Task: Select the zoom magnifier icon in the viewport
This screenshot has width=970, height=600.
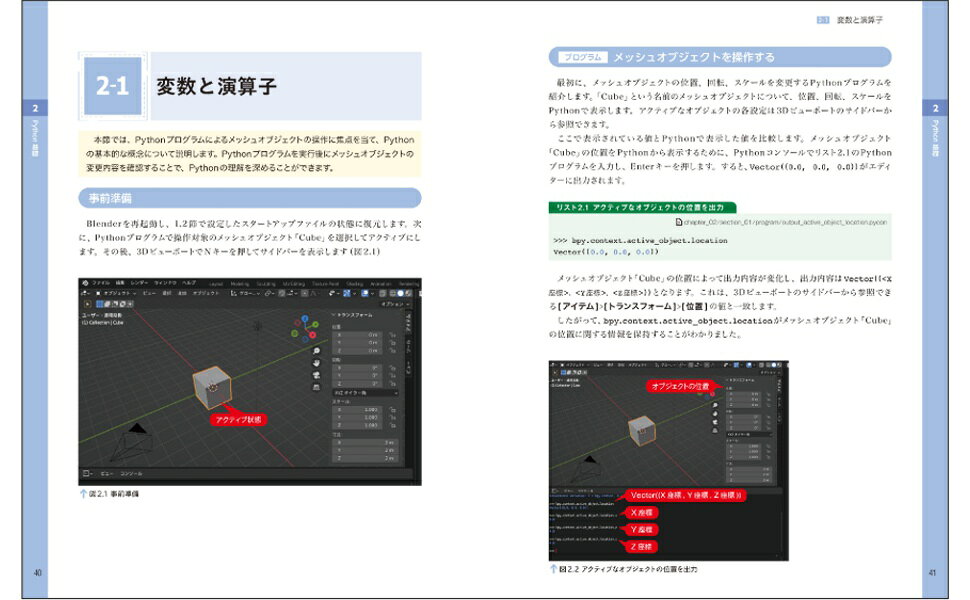Action: point(316,351)
